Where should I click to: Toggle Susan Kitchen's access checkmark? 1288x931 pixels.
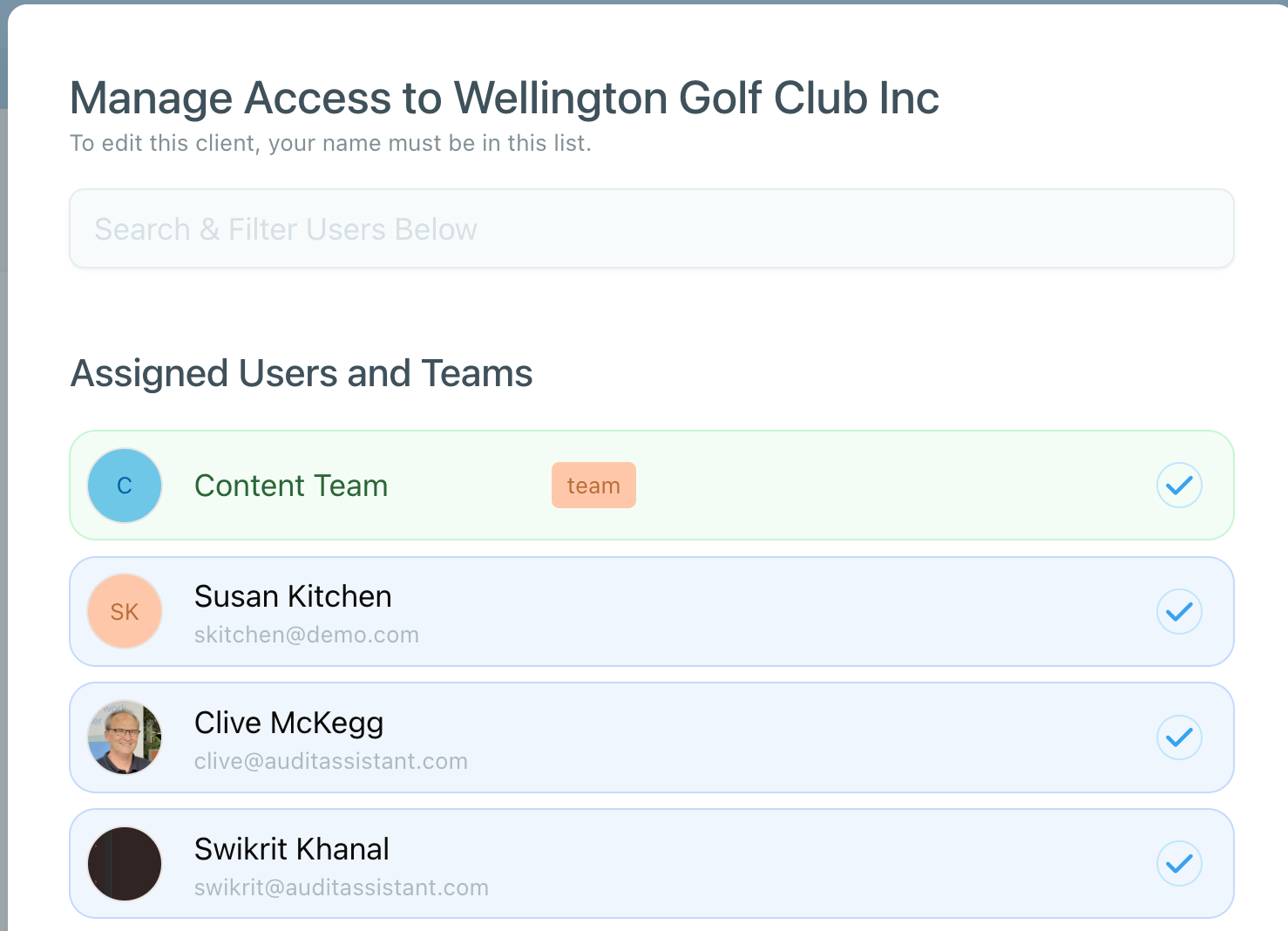[1179, 612]
